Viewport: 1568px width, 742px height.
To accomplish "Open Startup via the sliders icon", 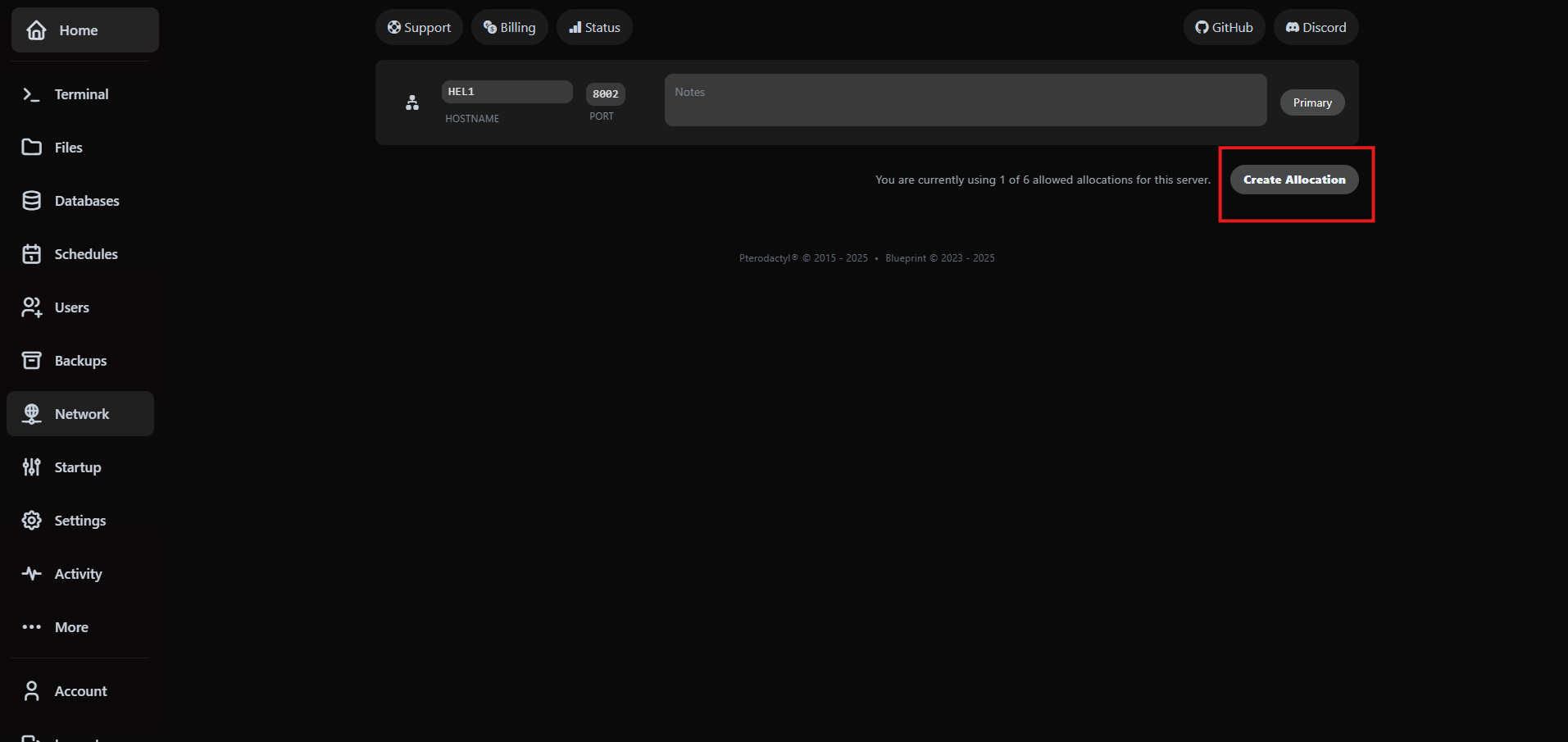I will tap(31, 467).
